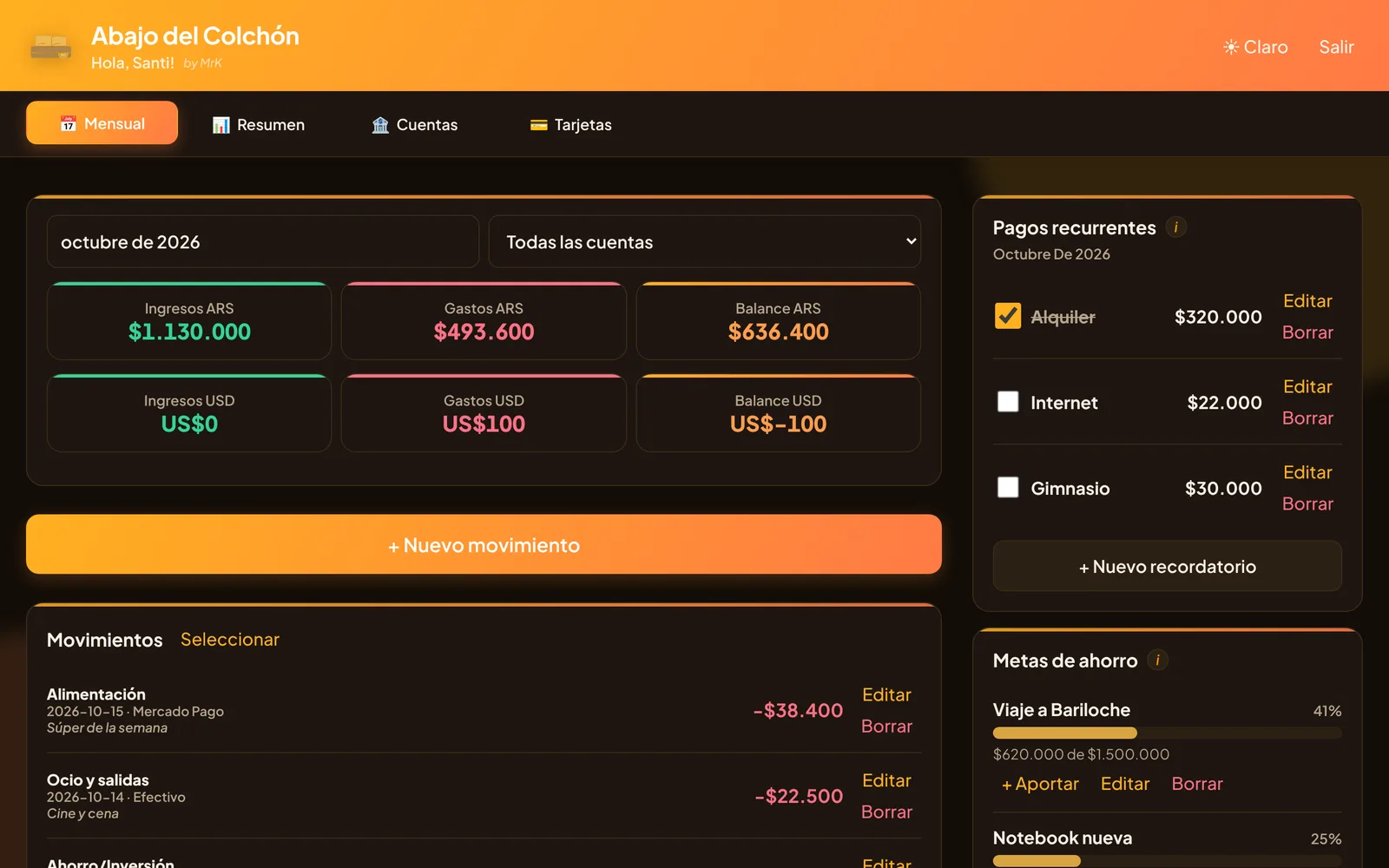
Task: Edit the Viaje a Bariloche savings goal
Action: click(1125, 784)
